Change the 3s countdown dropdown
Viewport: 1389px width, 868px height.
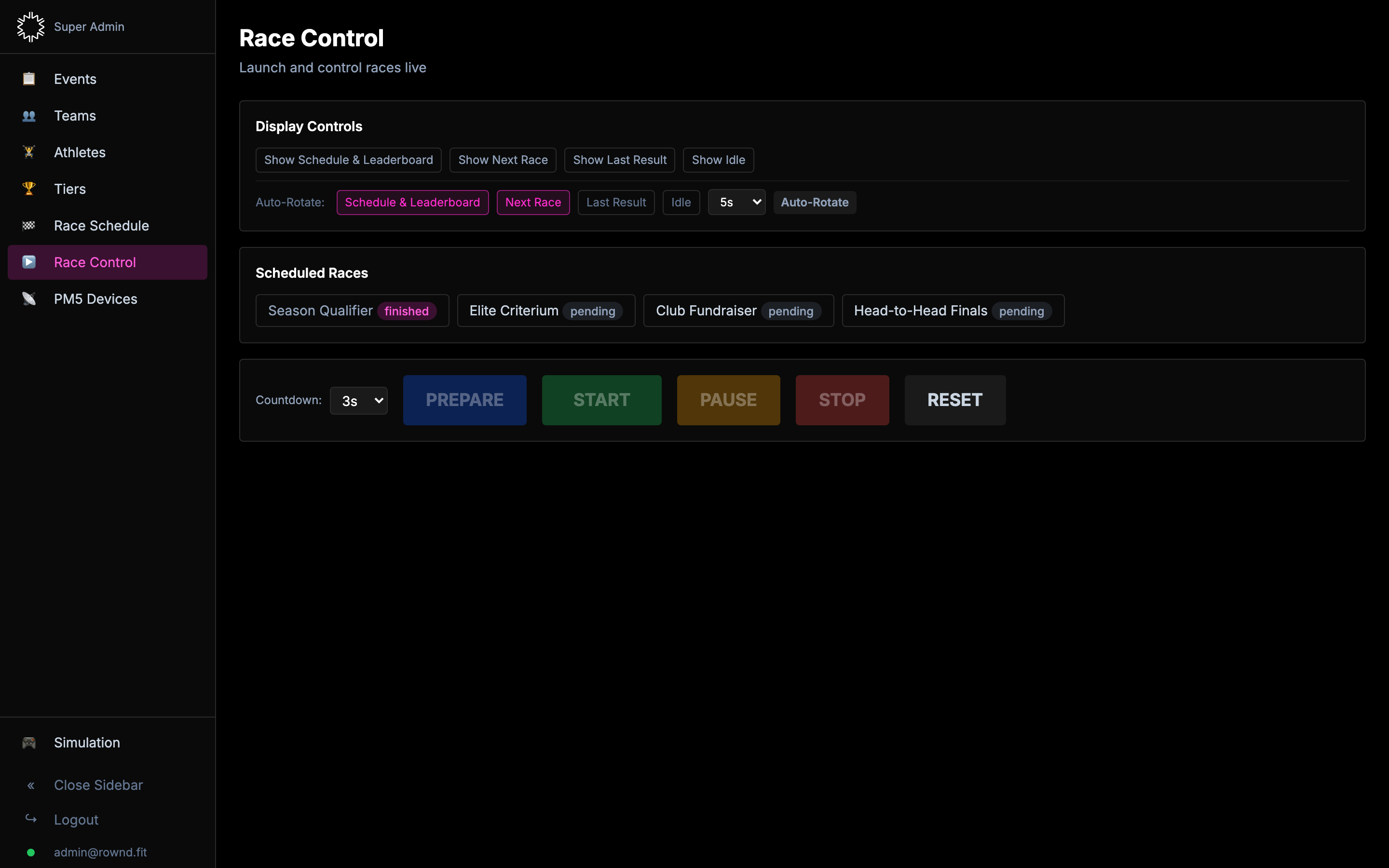[x=358, y=400]
